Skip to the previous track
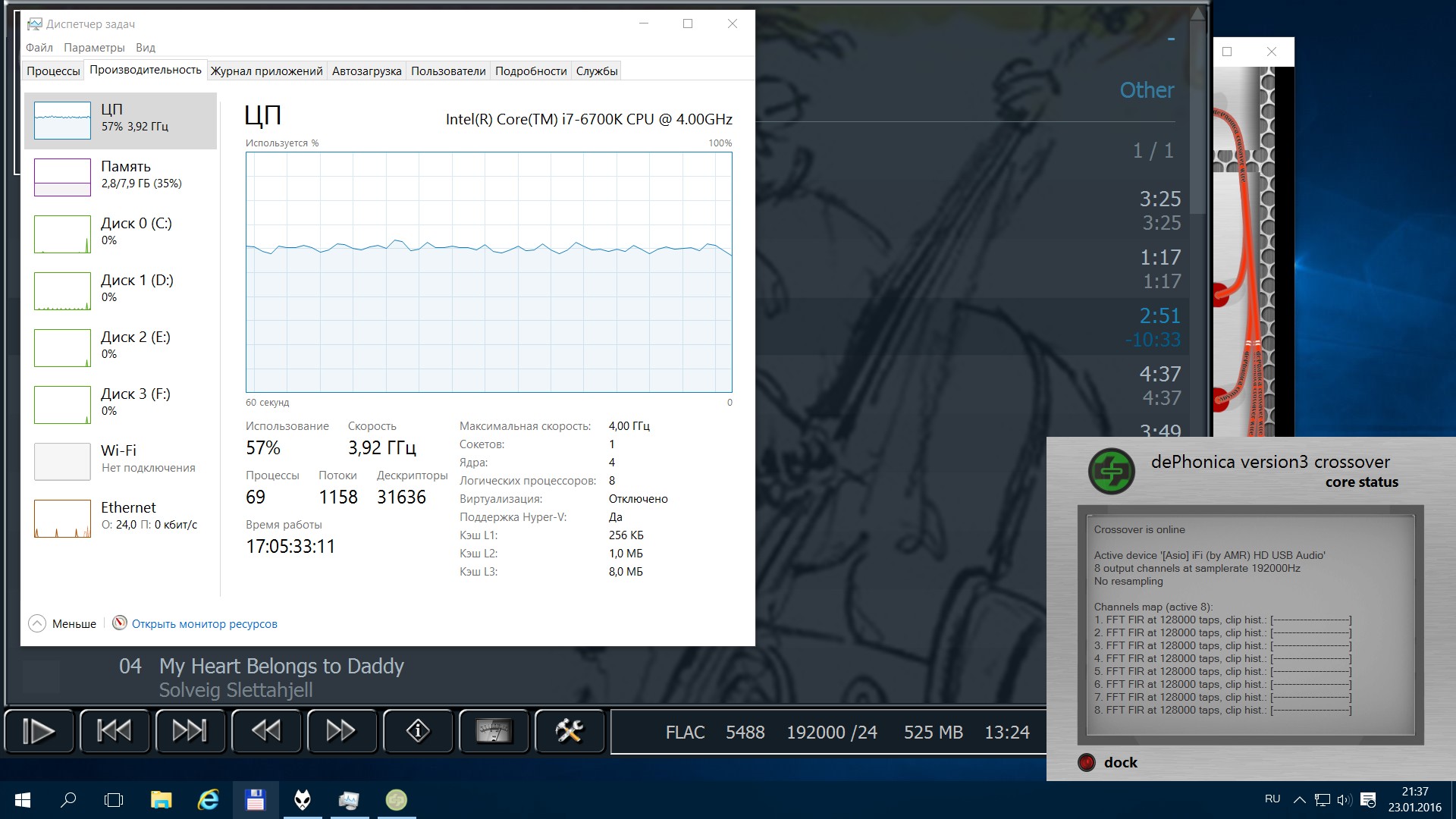 [x=115, y=731]
